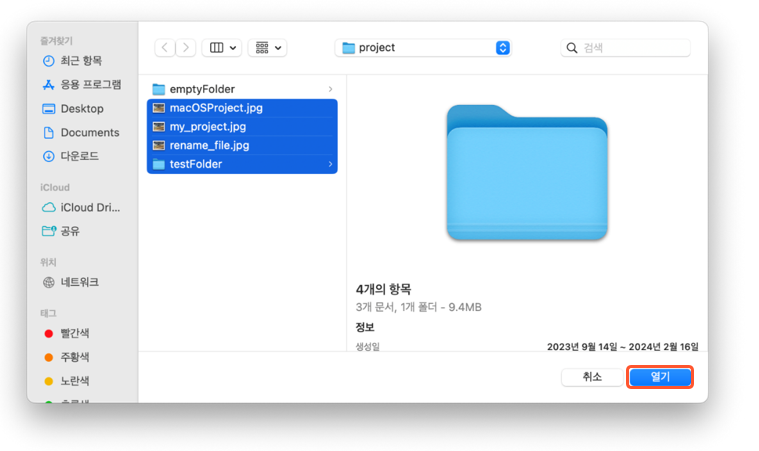Expand testFolder with its chevron
Image resolution: width=759 pixels, height=451 pixels.
(330, 164)
